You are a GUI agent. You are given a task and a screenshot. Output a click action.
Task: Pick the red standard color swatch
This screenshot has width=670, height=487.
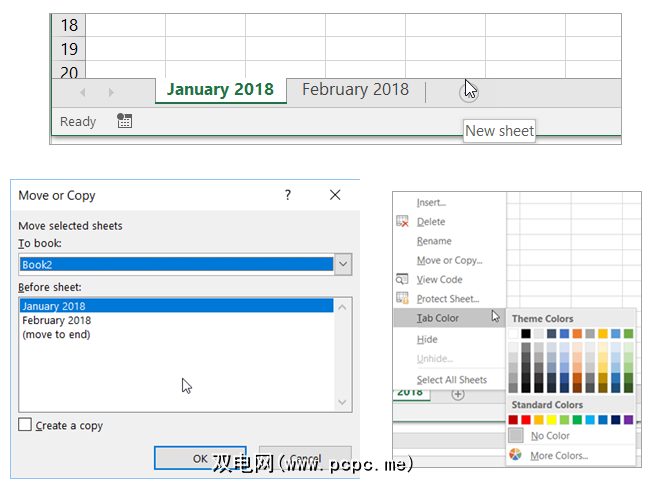click(527, 420)
